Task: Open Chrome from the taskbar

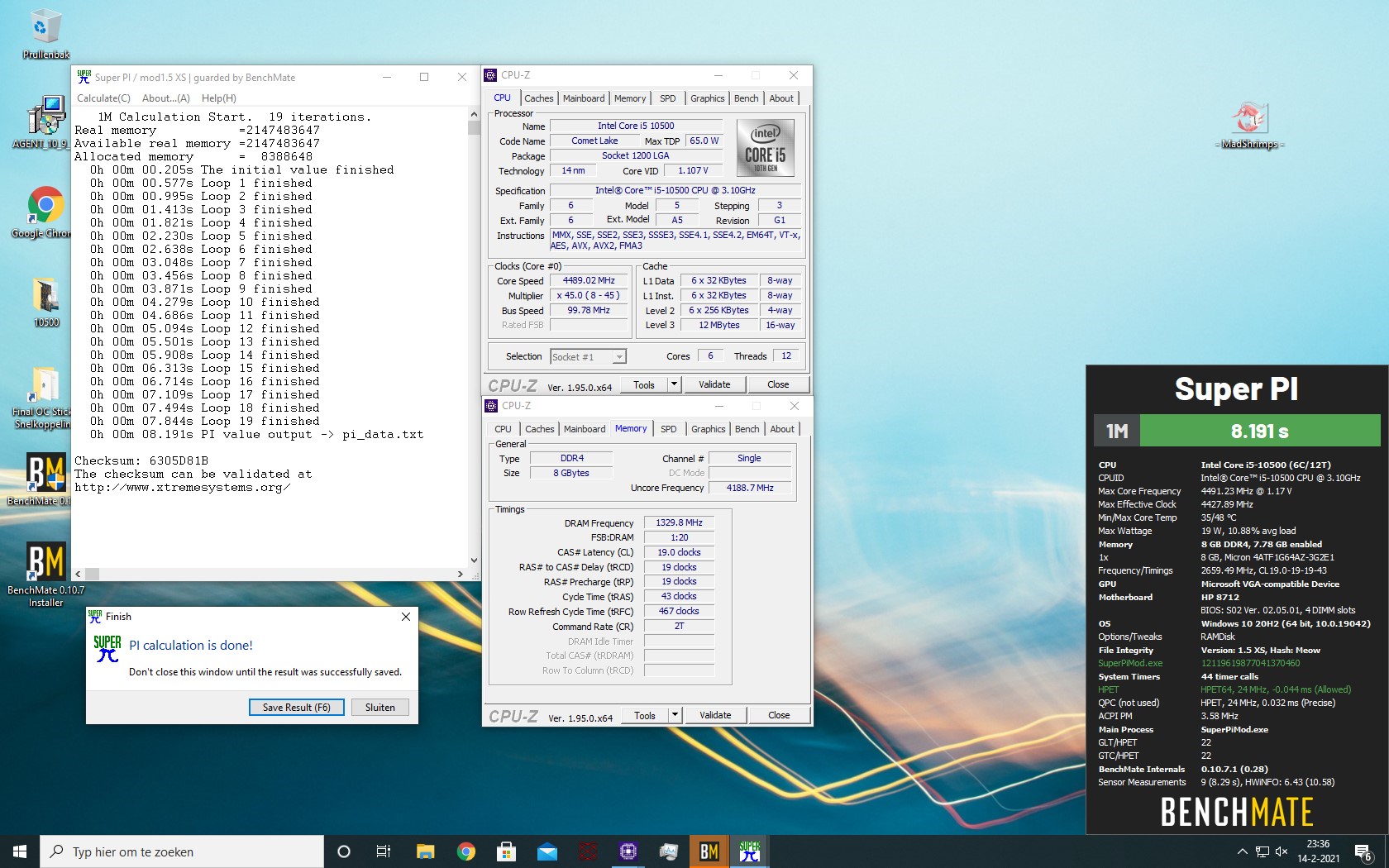Action: 465,851
